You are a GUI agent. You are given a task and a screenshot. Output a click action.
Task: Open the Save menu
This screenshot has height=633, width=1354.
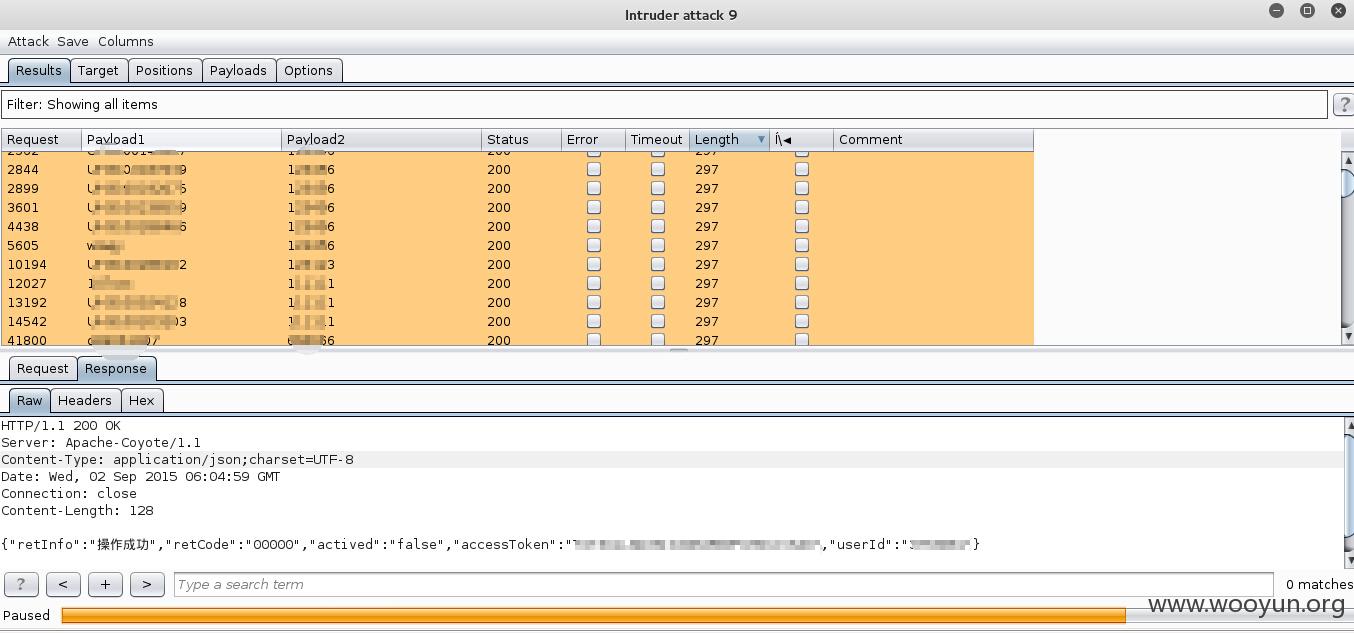[73, 41]
